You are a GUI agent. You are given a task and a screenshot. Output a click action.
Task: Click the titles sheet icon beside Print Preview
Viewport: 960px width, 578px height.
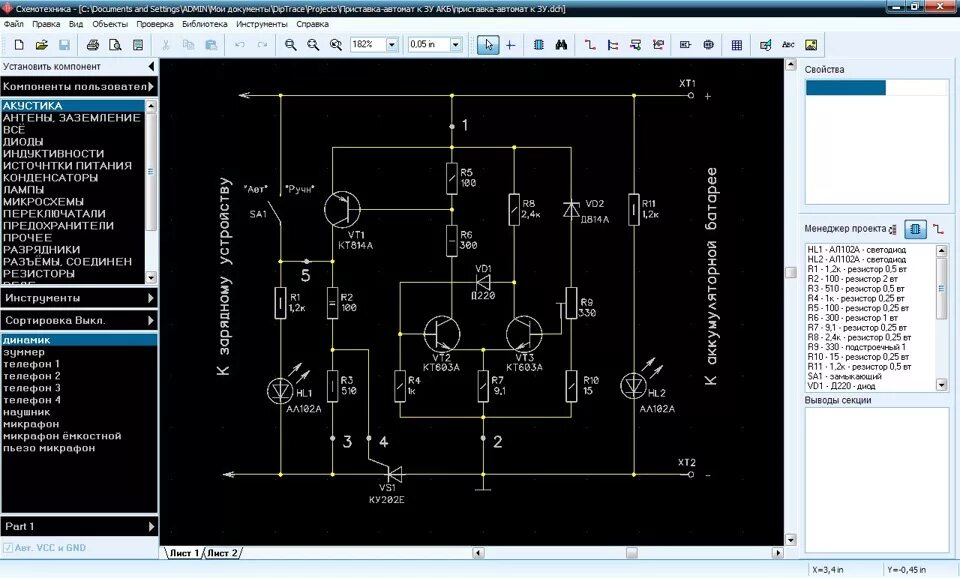pyautogui.click(x=138, y=45)
